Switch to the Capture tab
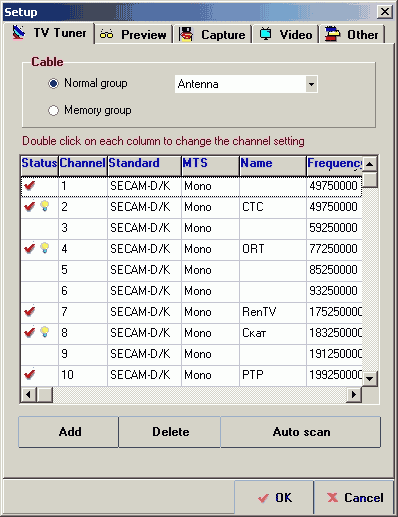The image size is (398, 517). coord(212,34)
